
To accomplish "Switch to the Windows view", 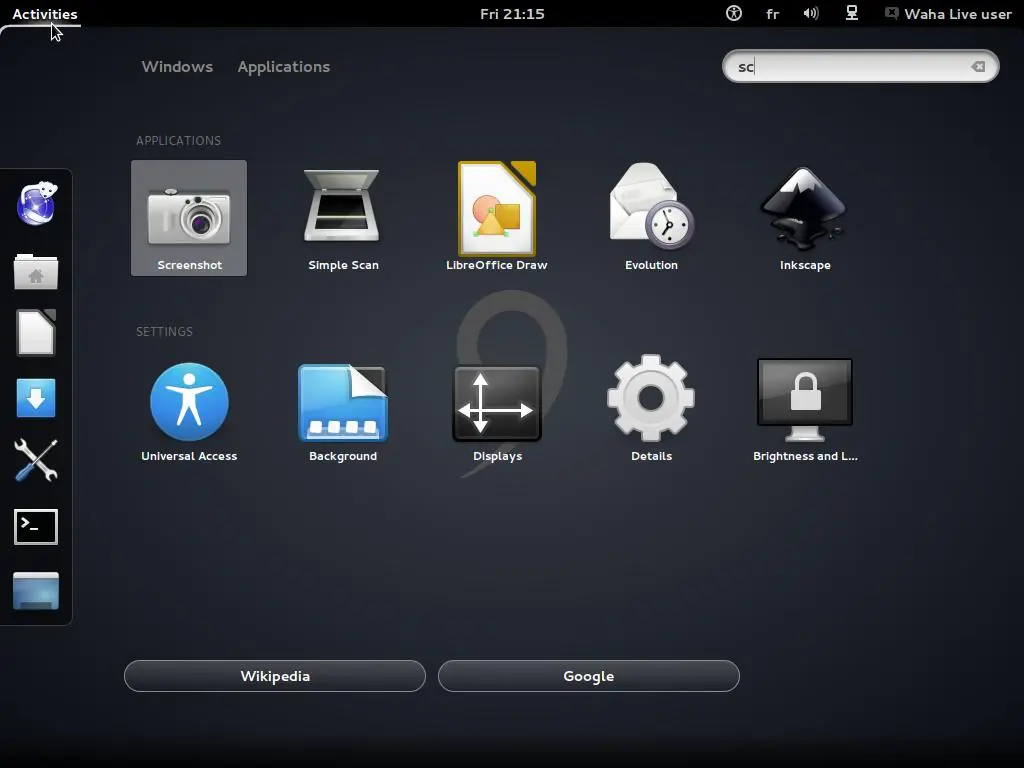I will pyautogui.click(x=177, y=67).
